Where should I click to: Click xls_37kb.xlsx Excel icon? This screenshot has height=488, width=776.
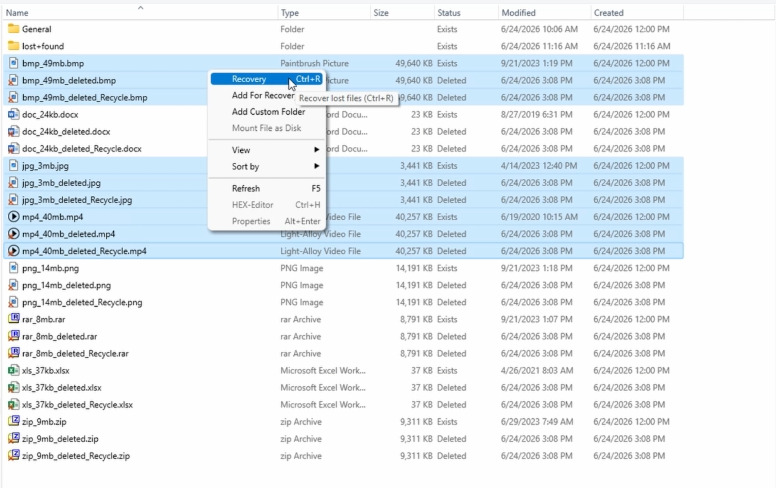click(x=13, y=370)
